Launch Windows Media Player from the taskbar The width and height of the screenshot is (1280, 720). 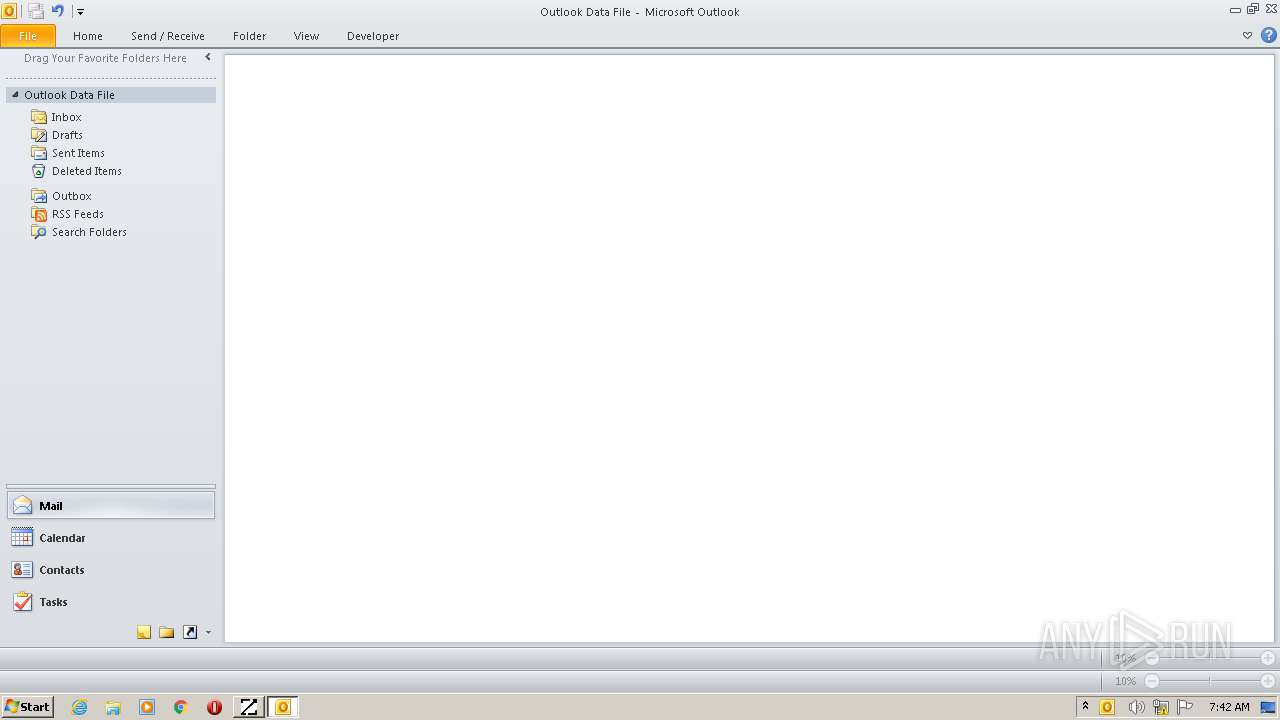(x=147, y=707)
